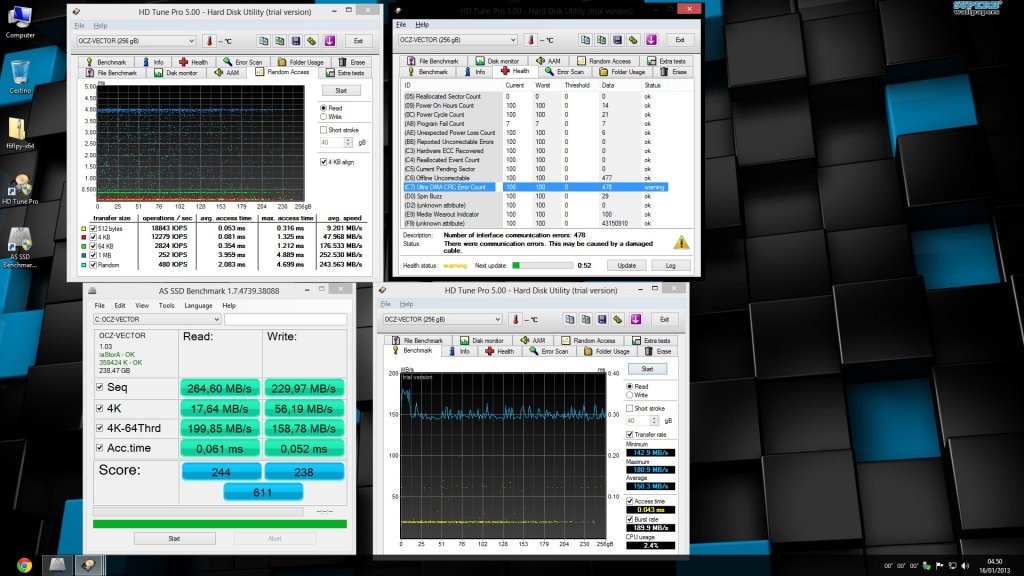The width and height of the screenshot is (1024, 576).
Task: Click Start in the Benchmark HD Tune window
Action: pos(647,369)
